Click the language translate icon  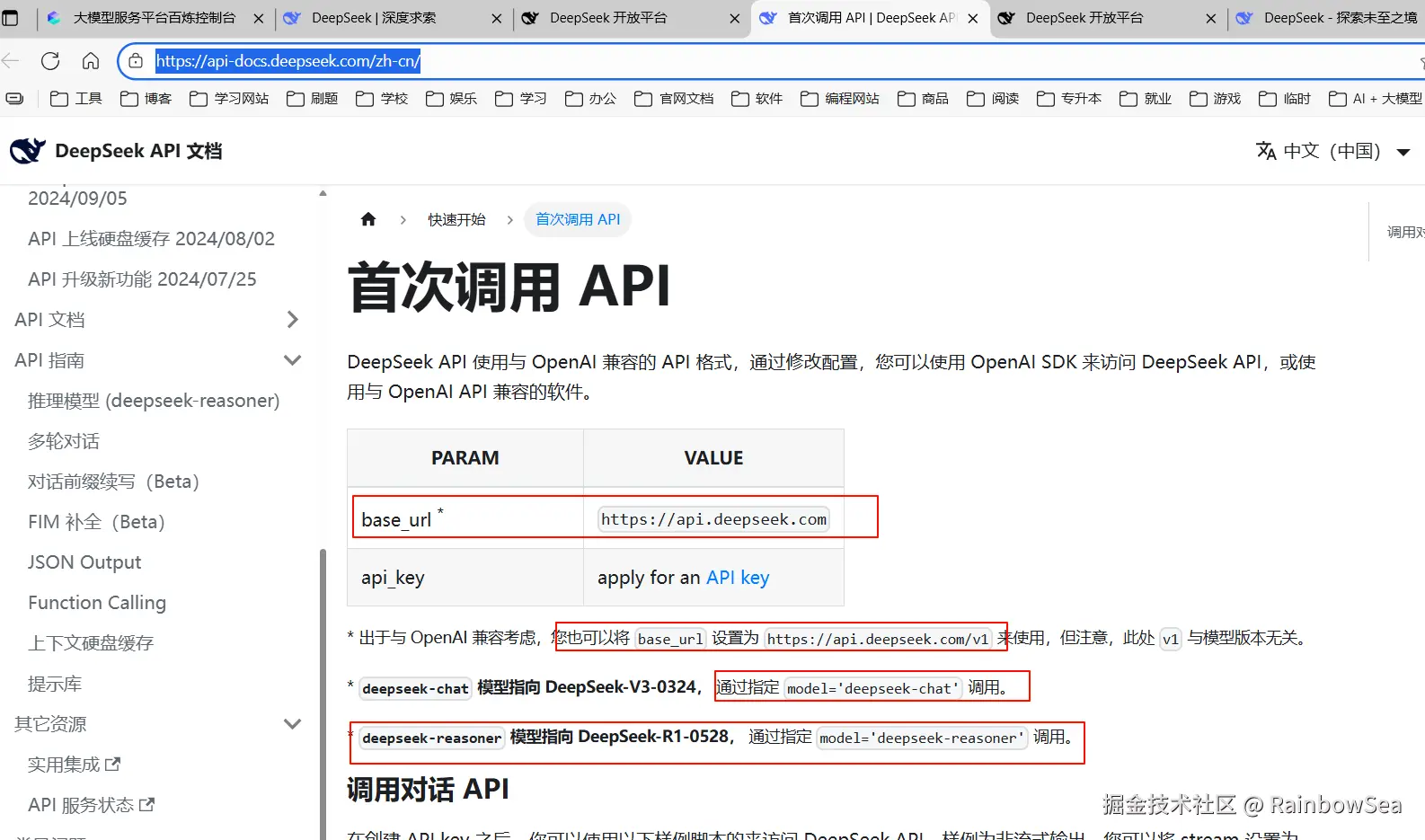[1266, 151]
